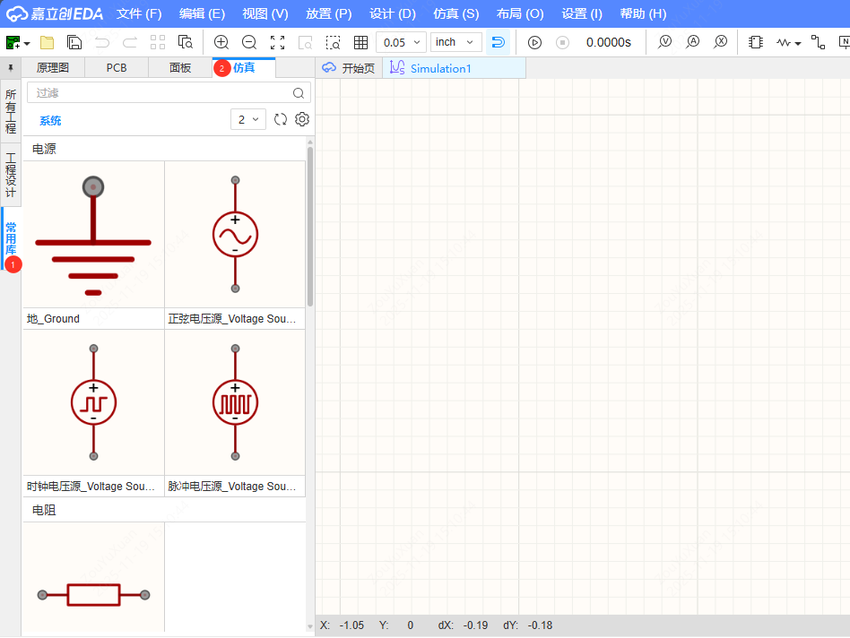Viewport: 850px width, 638px height.
Task: Click the zoom out magnifier icon
Action: pos(249,42)
